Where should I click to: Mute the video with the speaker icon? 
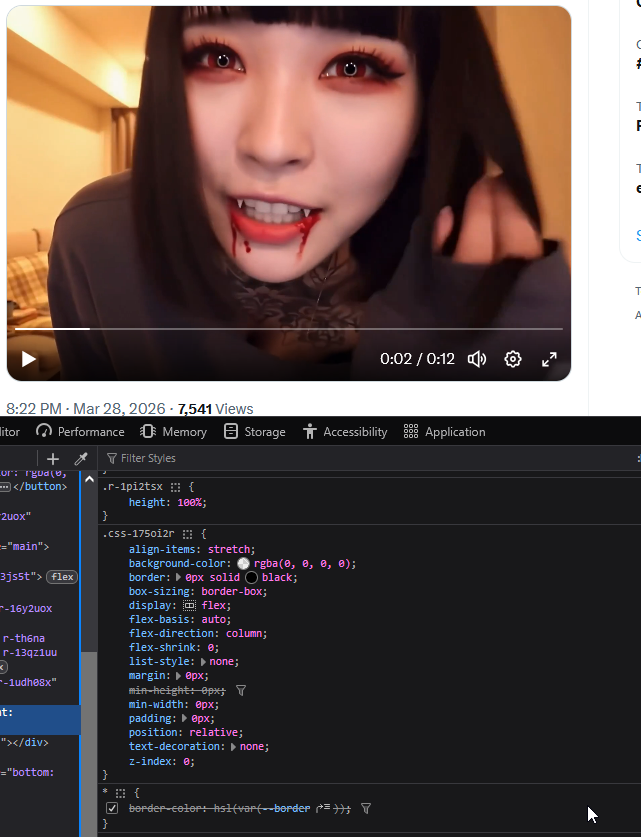pyautogui.click(x=477, y=359)
